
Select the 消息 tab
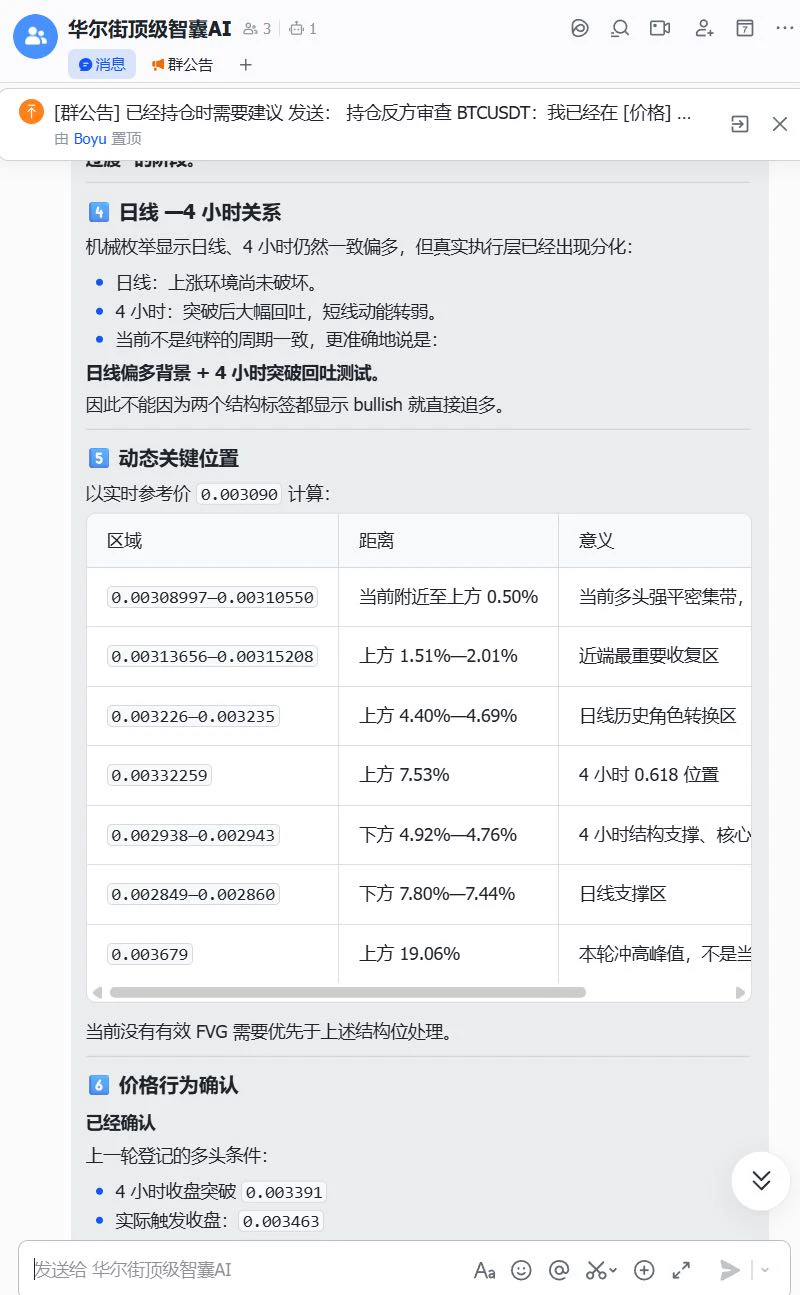pos(102,65)
